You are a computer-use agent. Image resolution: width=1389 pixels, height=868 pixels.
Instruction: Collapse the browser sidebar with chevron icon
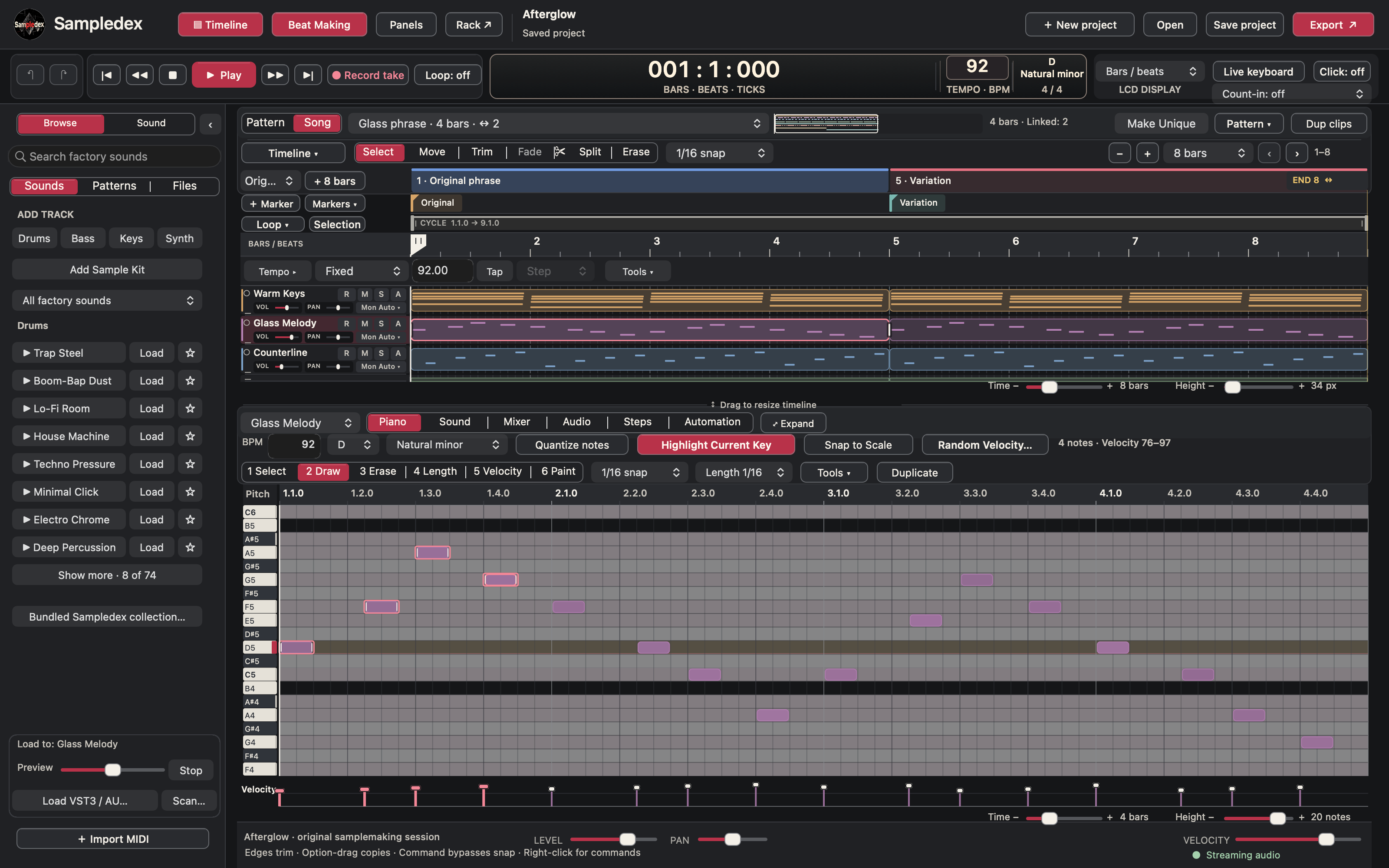pos(211,124)
